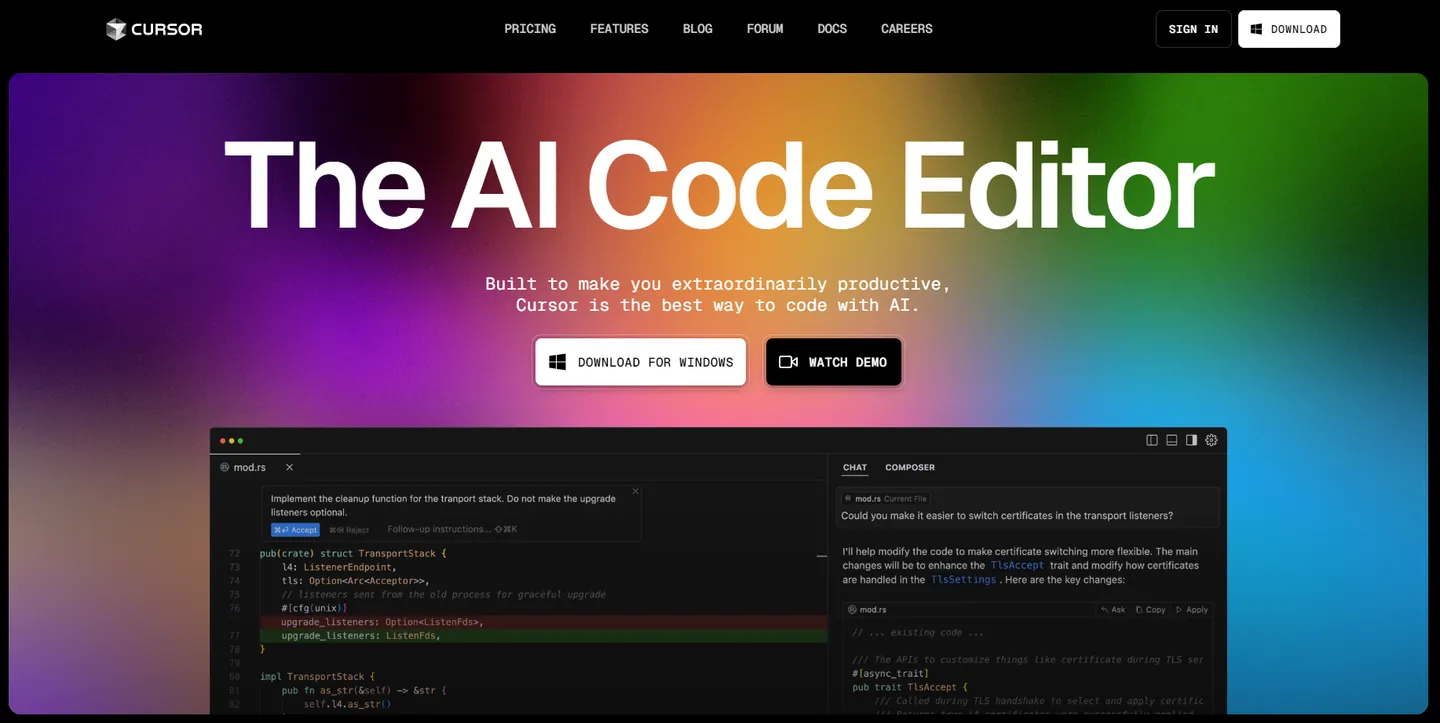Toggle the right sidebar layout icon
Image resolution: width=1440 pixels, height=723 pixels.
[1192, 440]
